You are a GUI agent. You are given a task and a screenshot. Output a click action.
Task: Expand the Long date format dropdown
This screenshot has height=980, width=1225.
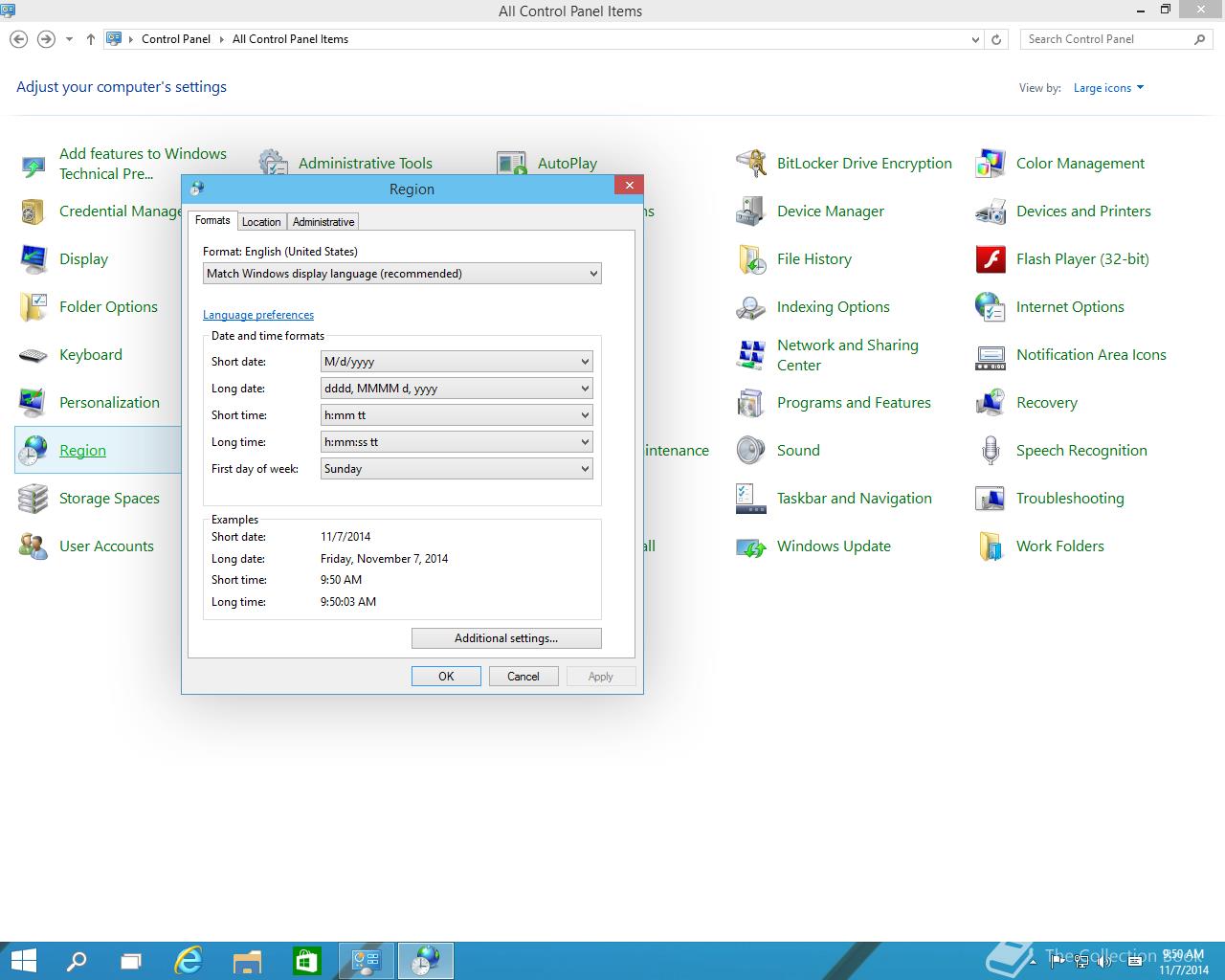(x=457, y=389)
